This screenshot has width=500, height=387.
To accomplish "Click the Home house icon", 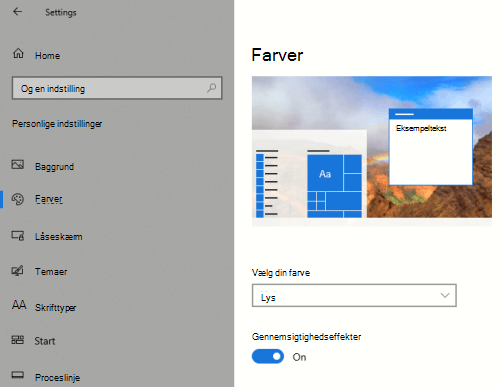I will [x=18, y=53].
